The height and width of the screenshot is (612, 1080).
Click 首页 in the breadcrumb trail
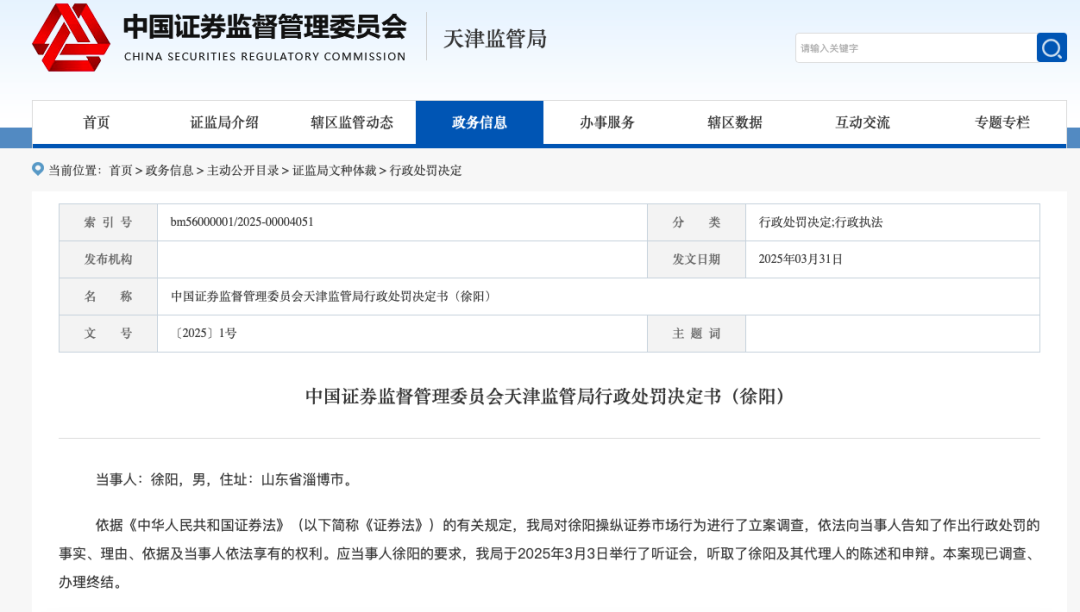click(x=120, y=171)
